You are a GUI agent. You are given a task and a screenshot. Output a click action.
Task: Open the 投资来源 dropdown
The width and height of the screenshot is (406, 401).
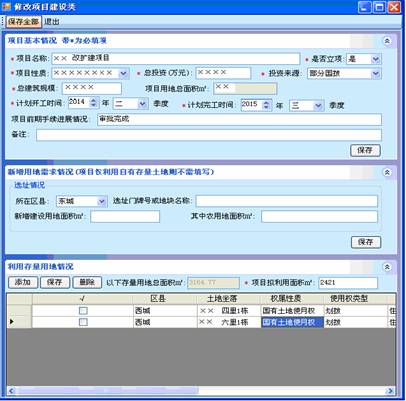(375, 73)
